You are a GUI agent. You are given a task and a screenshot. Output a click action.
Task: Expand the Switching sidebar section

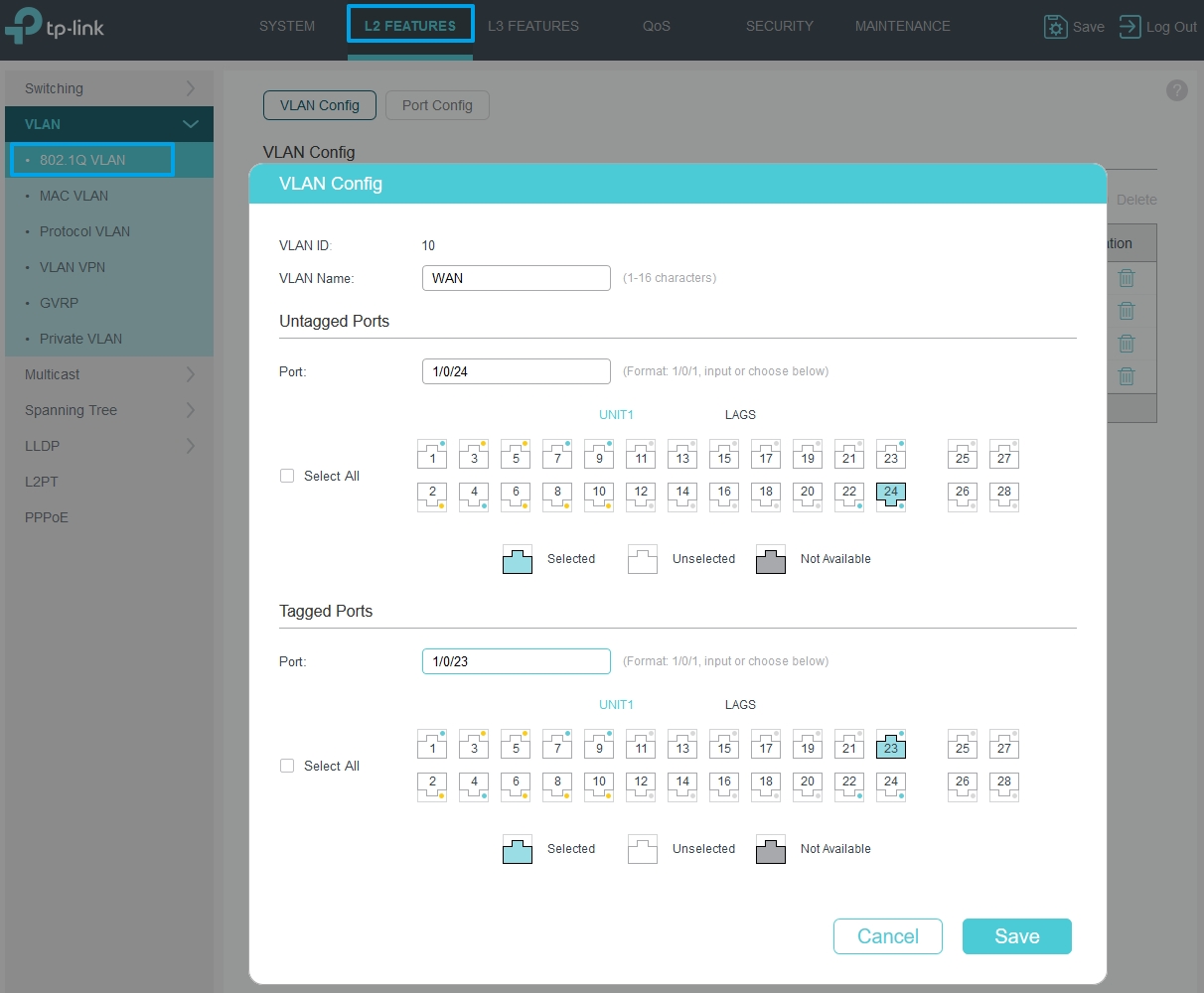(x=109, y=88)
